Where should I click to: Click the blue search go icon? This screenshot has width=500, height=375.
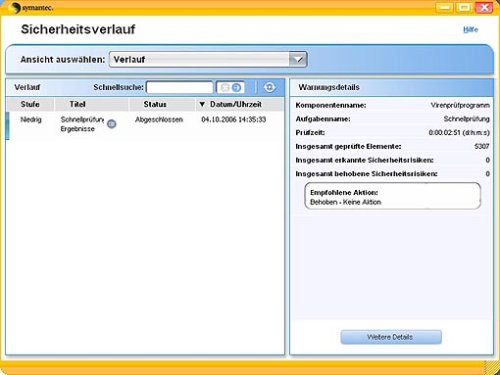pyautogui.click(x=236, y=88)
